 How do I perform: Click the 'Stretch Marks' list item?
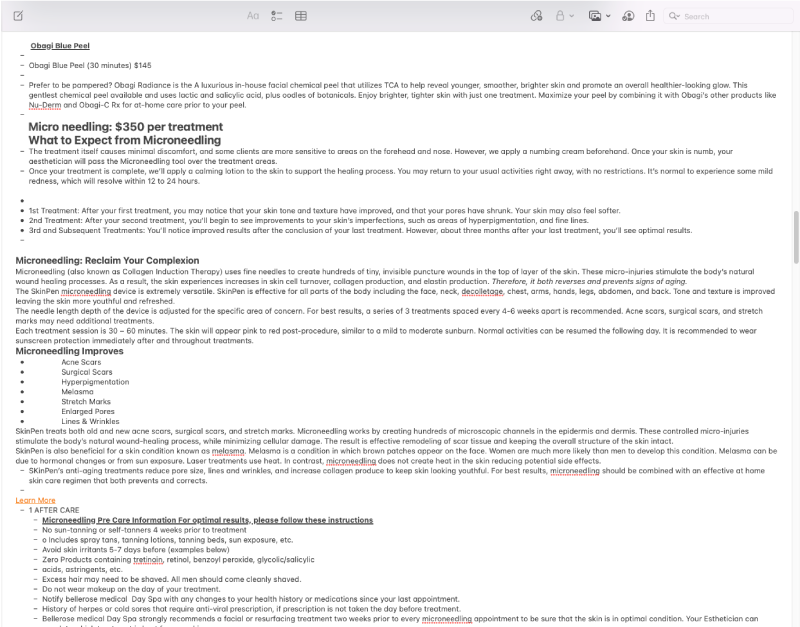point(86,402)
